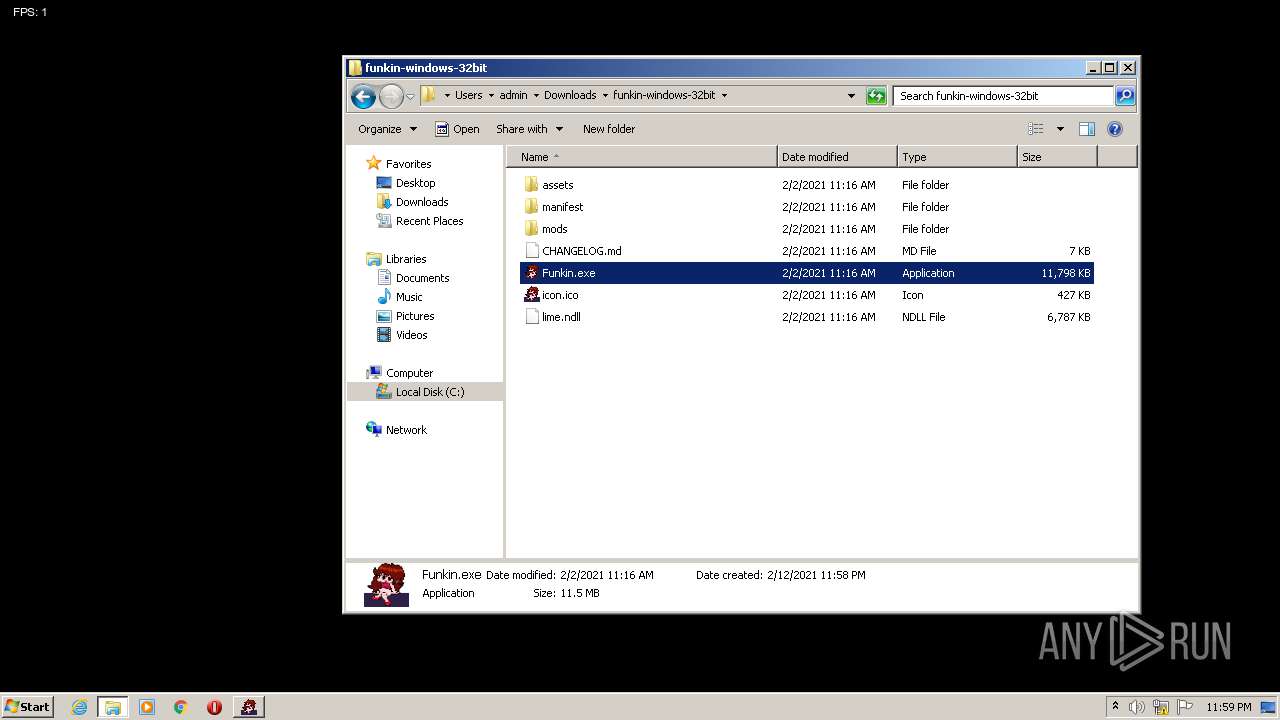This screenshot has width=1280, height=720.
Task: Select the Downloads breadcrumb segment
Action: coord(570,96)
